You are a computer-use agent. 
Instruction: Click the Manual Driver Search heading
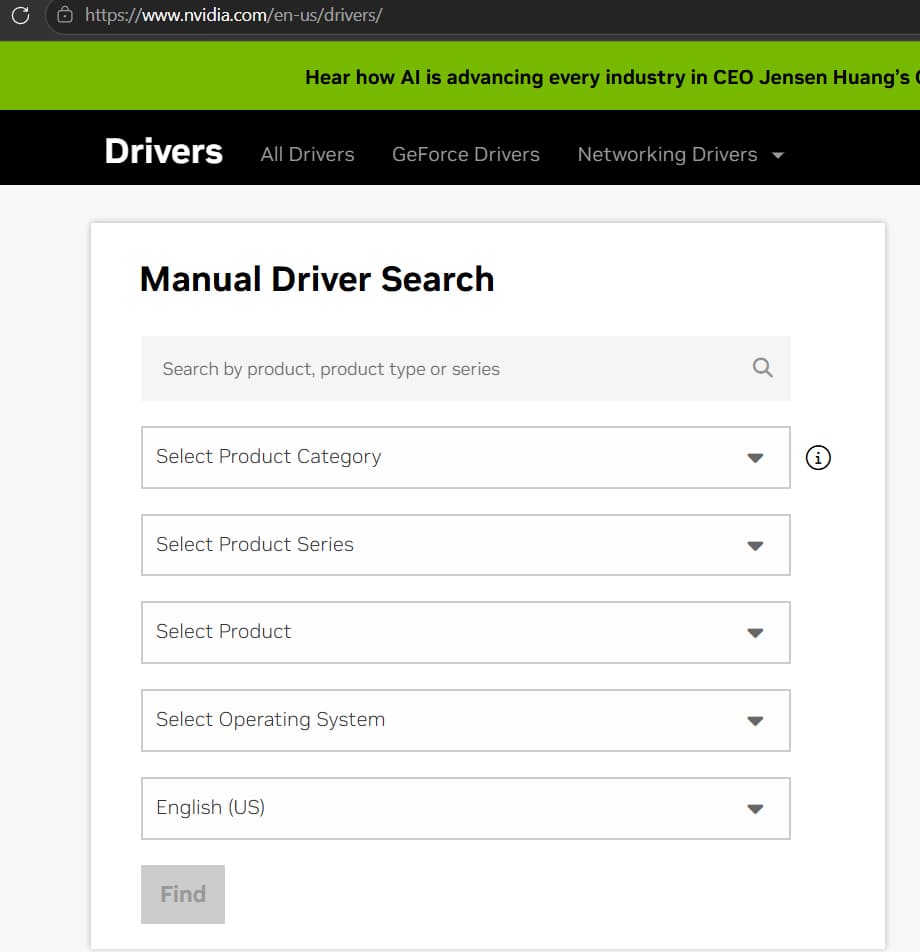point(317,279)
